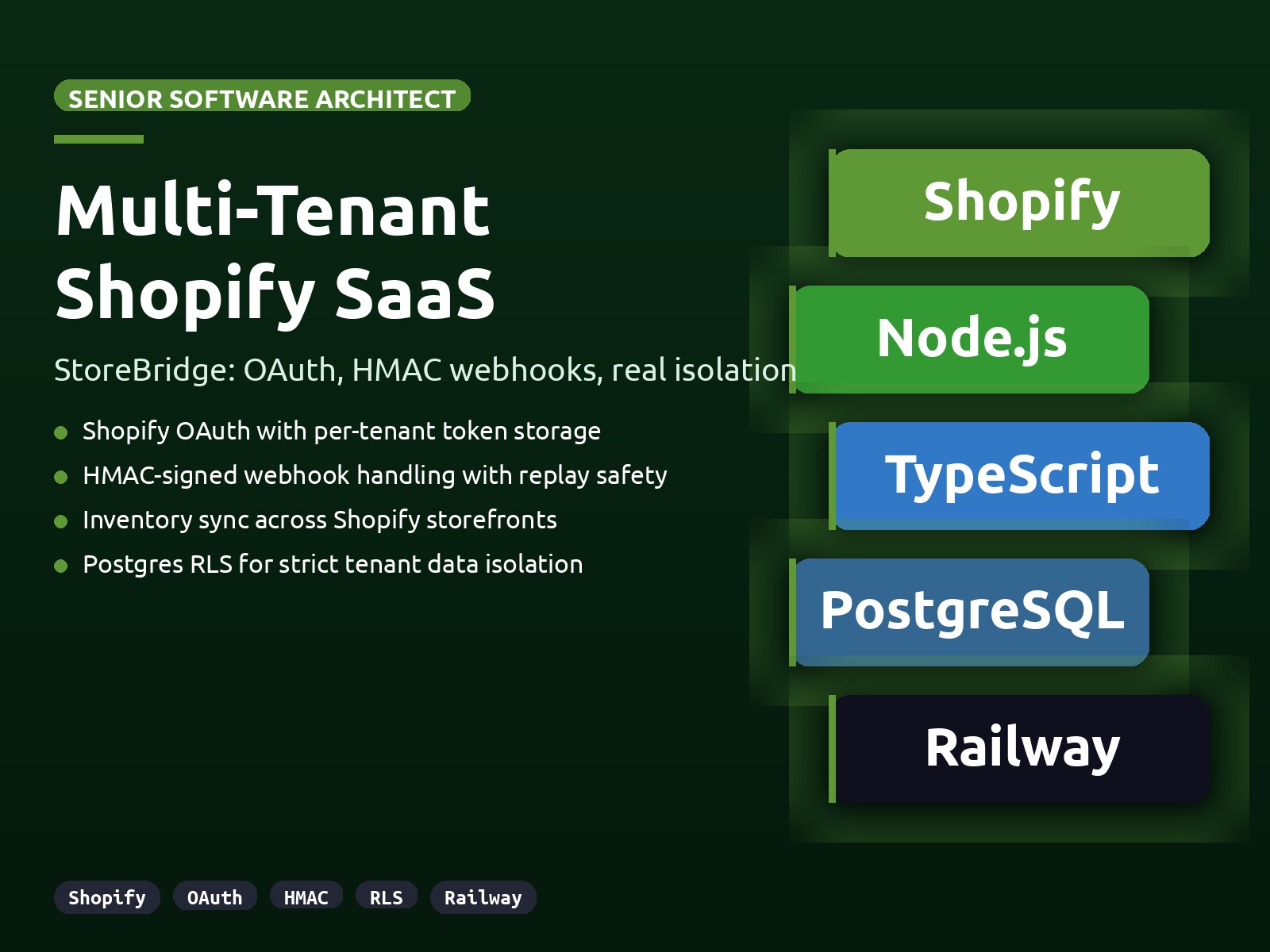The image size is (1270, 952).
Task: Select the small Shopify tag pill
Action: point(107,897)
